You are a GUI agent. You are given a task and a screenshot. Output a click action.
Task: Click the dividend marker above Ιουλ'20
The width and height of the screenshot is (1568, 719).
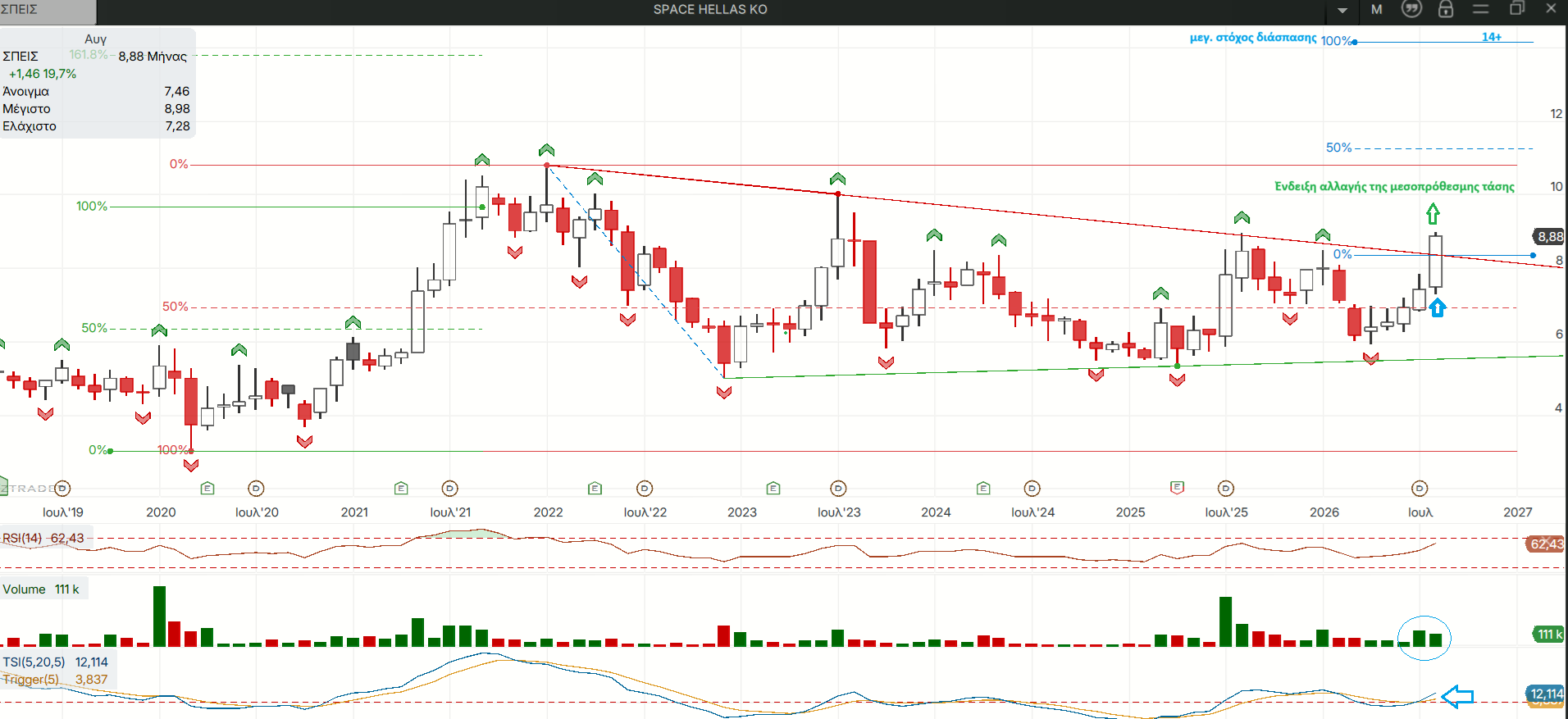point(256,489)
